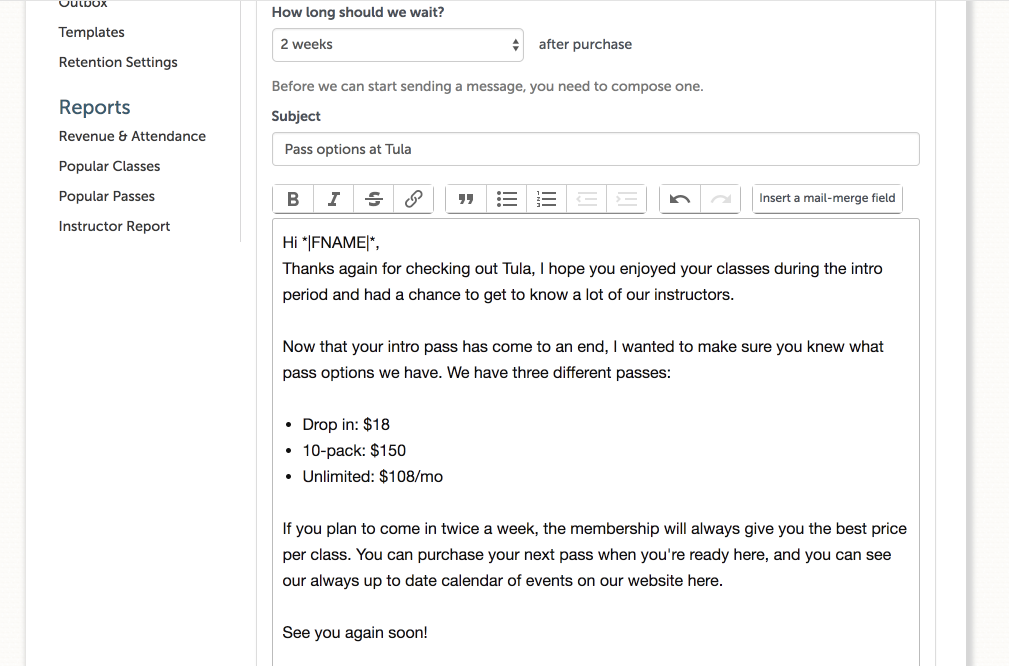Click the 'Drop in: $18' bullet line
Viewport: 1009px width, 666px height.
coord(346,425)
